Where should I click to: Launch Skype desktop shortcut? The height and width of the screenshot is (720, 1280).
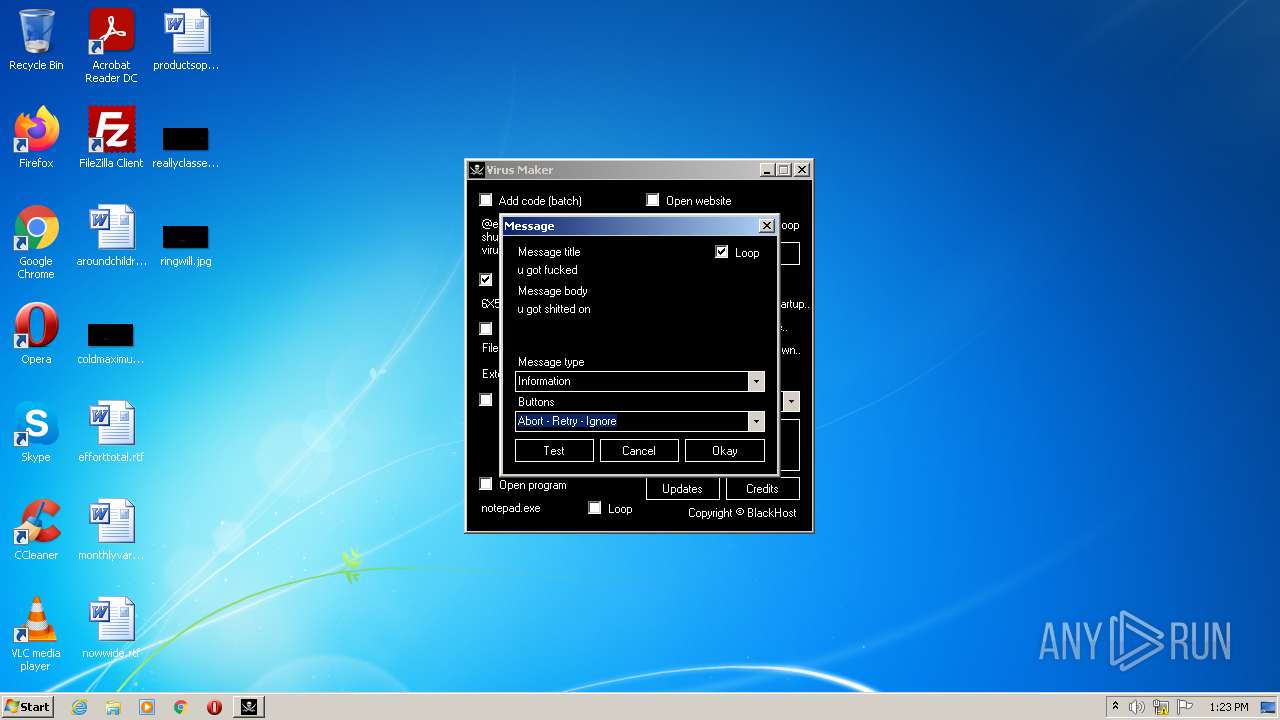36,432
